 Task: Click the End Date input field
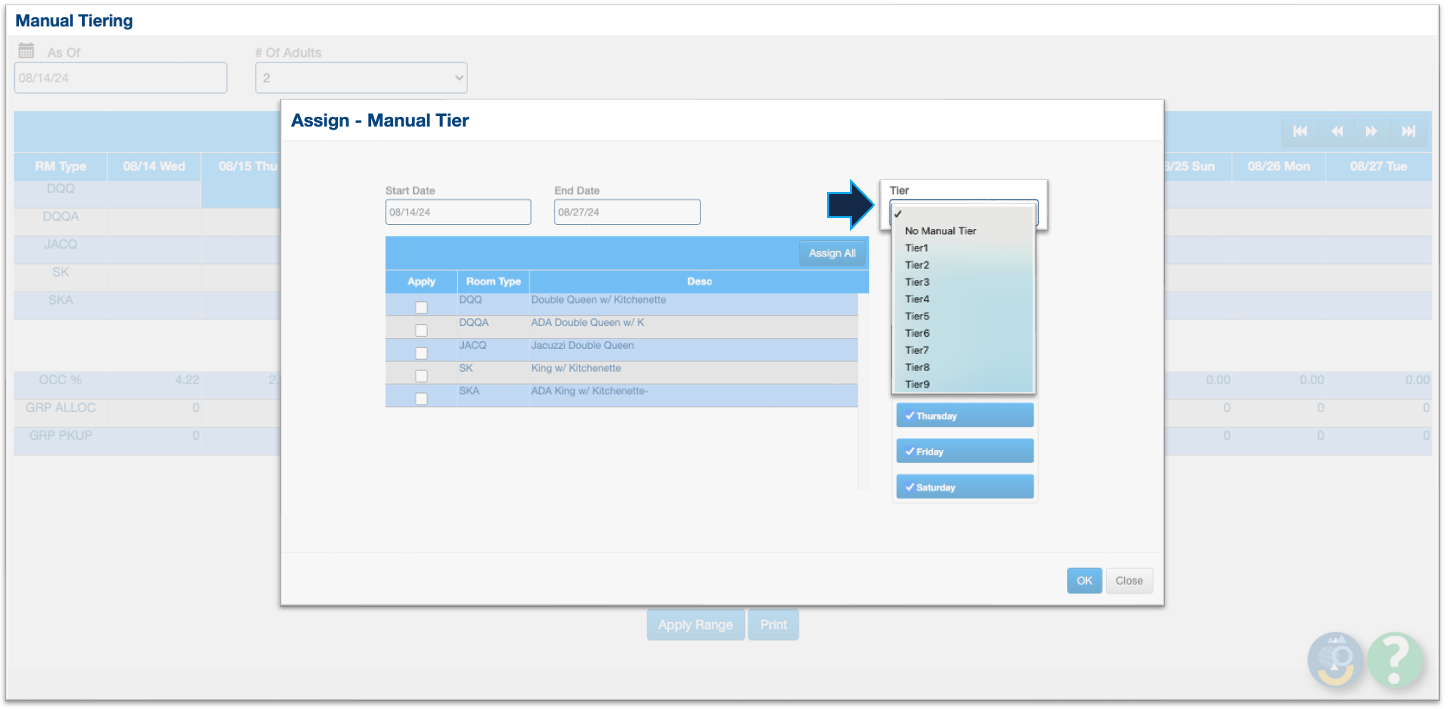627,212
